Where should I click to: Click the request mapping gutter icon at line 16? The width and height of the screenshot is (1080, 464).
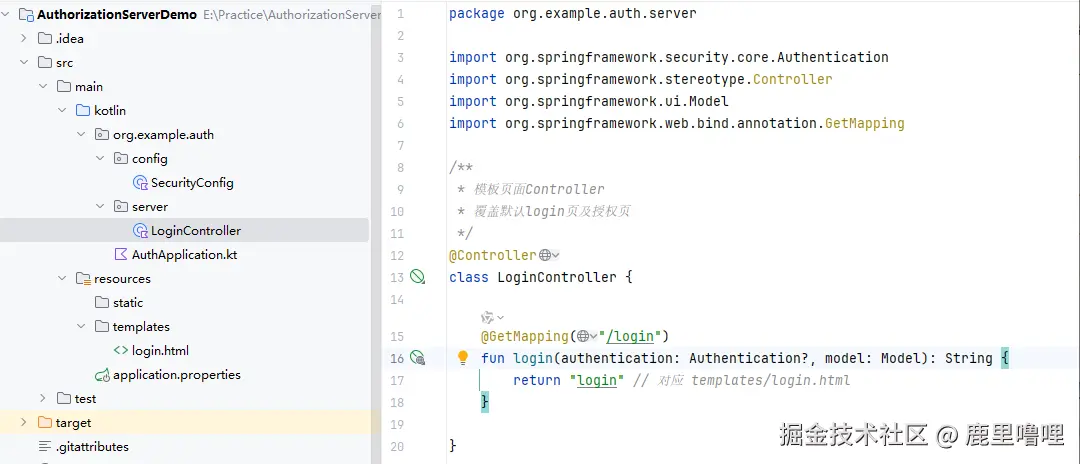[x=417, y=357]
